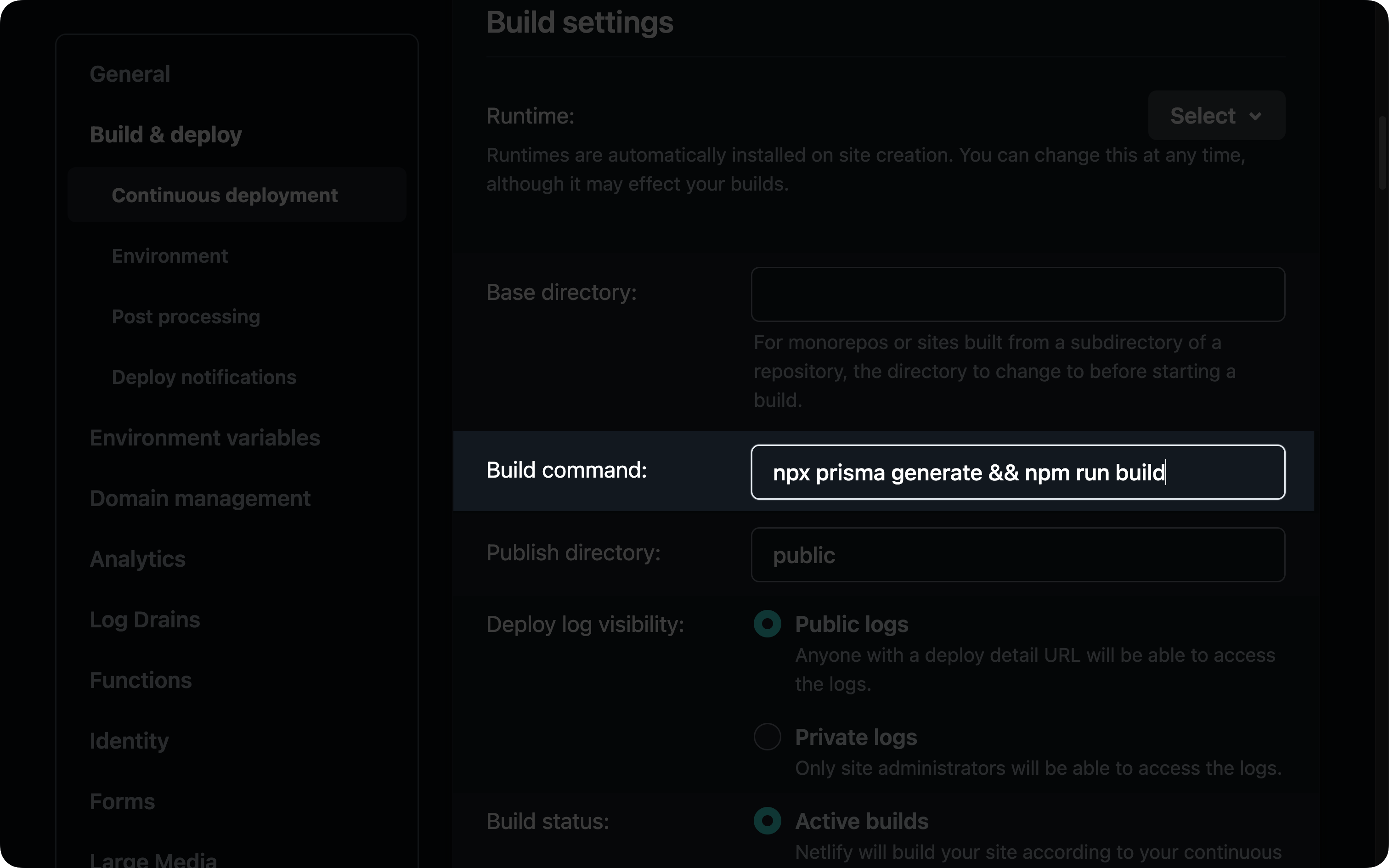Open Build & deploy settings section
The width and height of the screenshot is (1389, 868).
(165, 133)
